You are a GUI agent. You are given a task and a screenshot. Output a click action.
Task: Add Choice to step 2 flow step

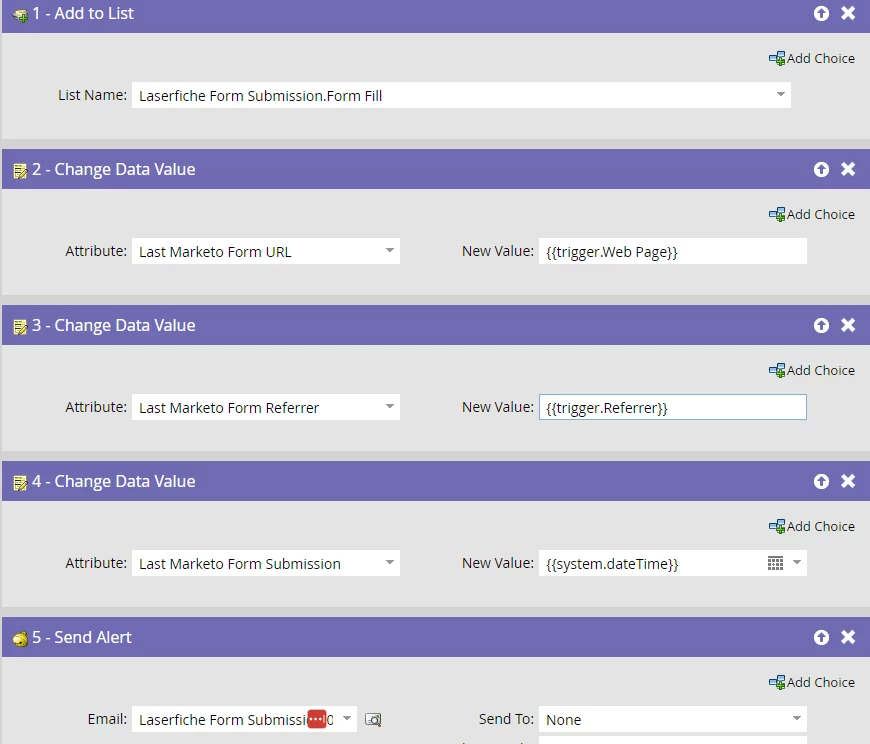tap(812, 214)
